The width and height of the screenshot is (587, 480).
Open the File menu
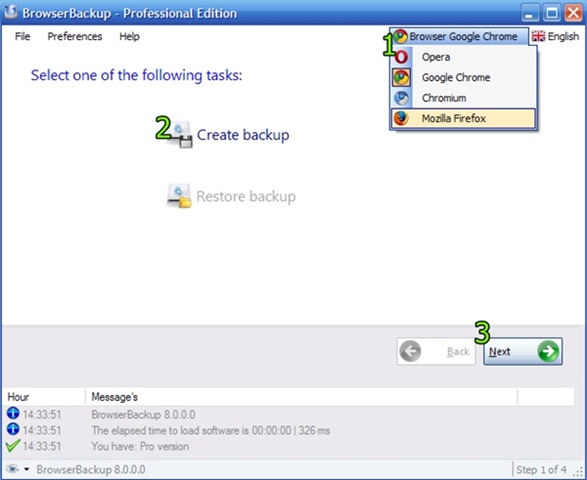[x=22, y=36]
